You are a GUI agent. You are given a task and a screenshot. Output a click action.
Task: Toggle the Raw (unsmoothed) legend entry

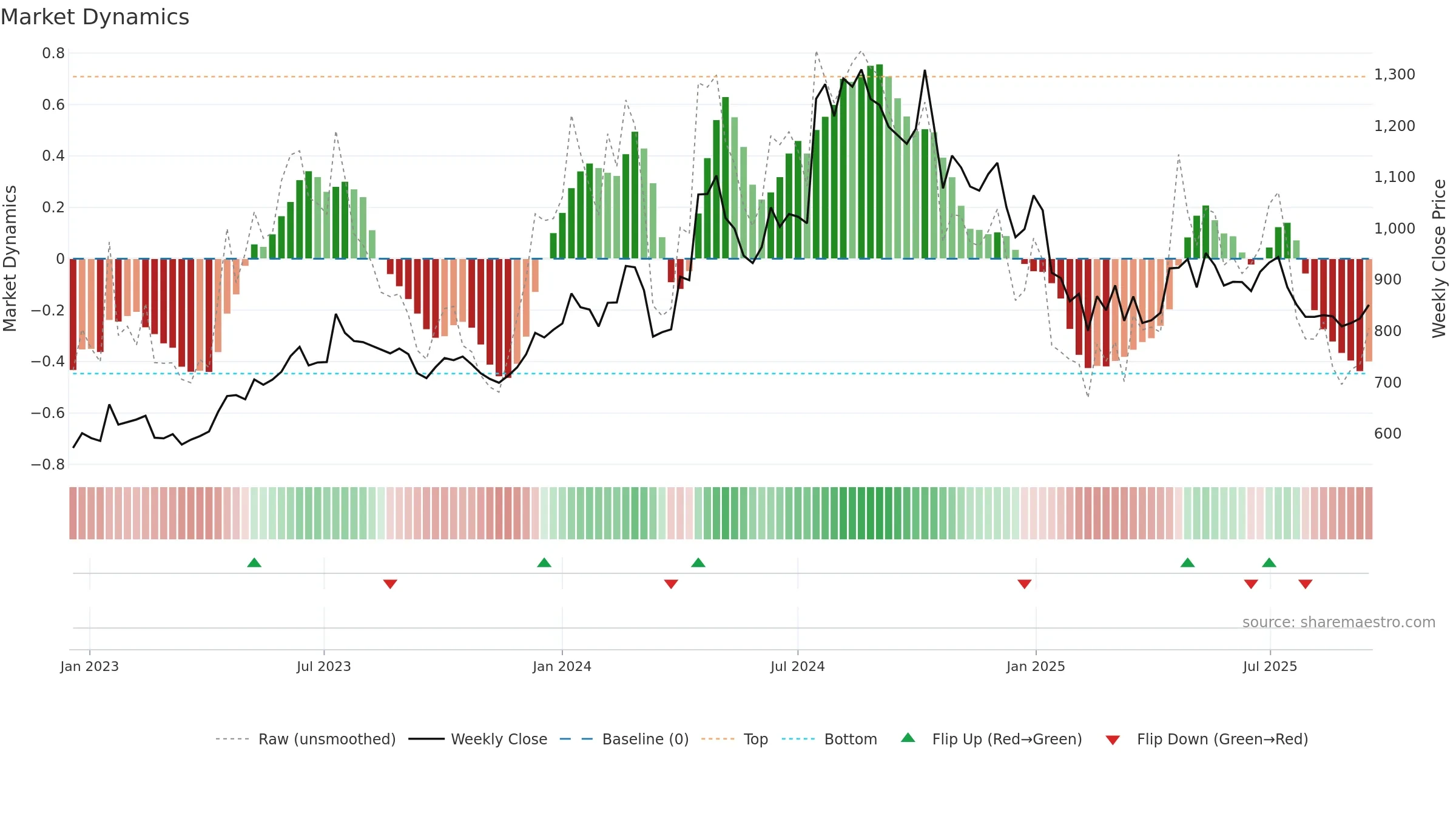tap(306, 739)
